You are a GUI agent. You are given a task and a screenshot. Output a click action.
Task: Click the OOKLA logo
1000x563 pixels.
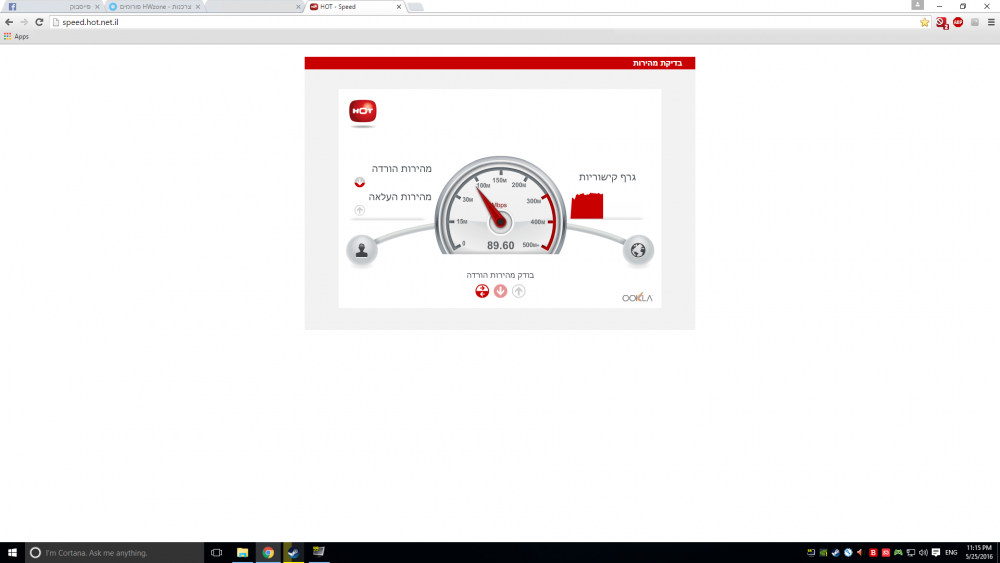[x=636, y=297]
